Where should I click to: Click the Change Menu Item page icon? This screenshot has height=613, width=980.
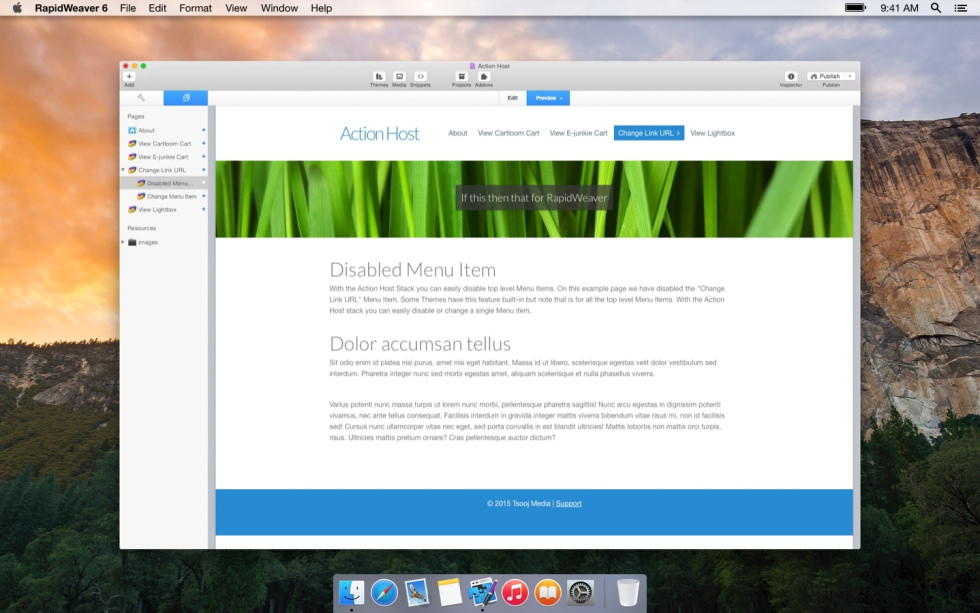pos(141,196)
